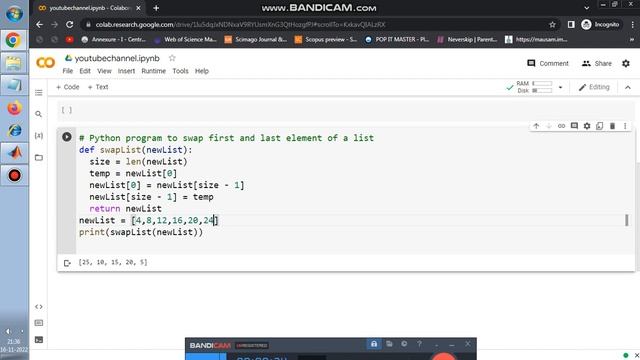Rename the youtubechannel.ipynb notebook title

pos(117,58)
